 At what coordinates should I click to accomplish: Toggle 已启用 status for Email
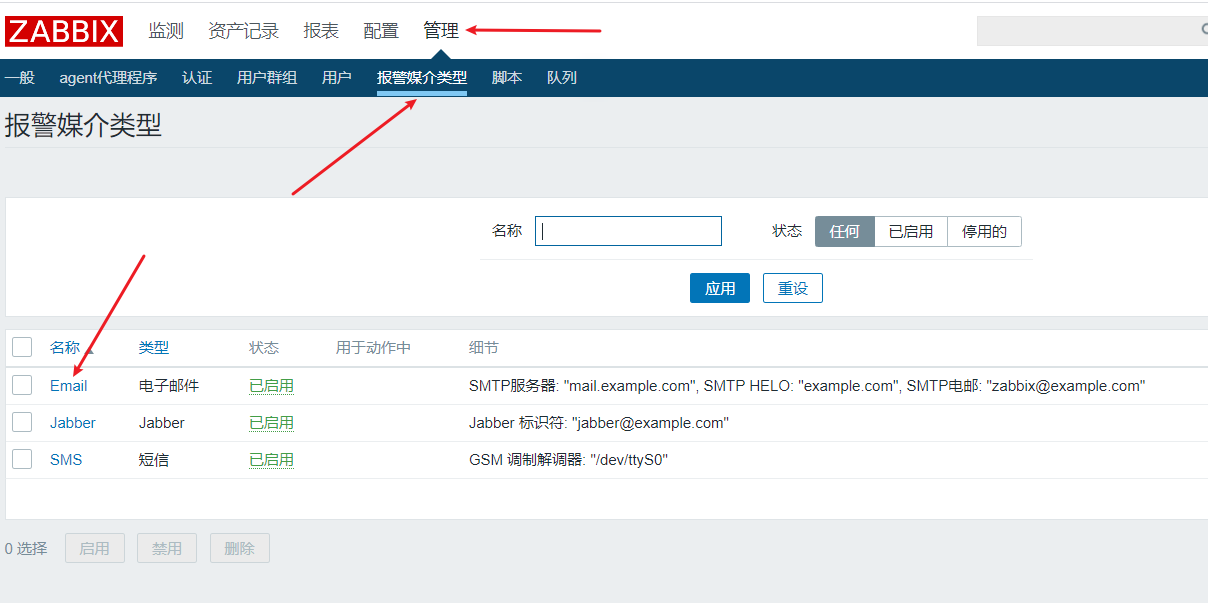click(271, 385)
